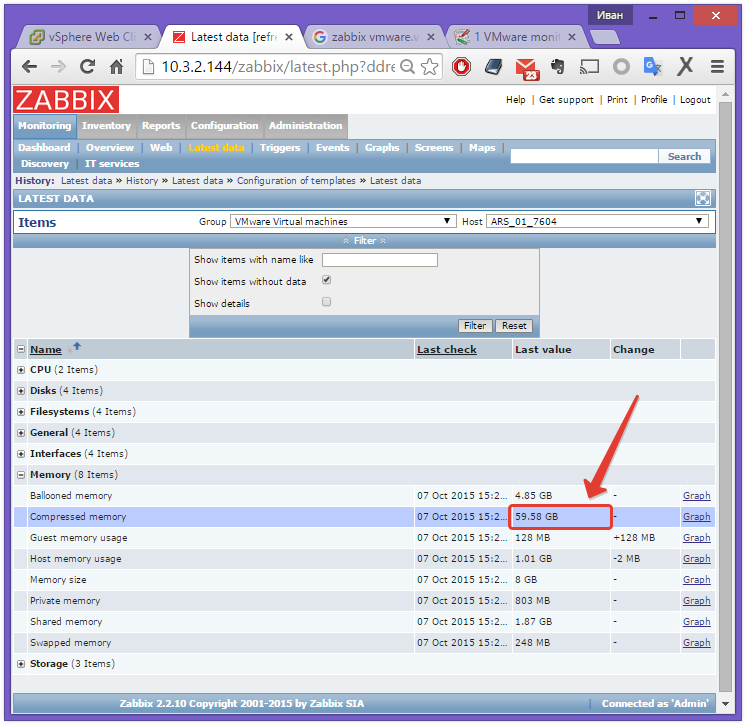Expand the CPU items group
The height and width of the screenshot is (725, 747).
point(21,370)
